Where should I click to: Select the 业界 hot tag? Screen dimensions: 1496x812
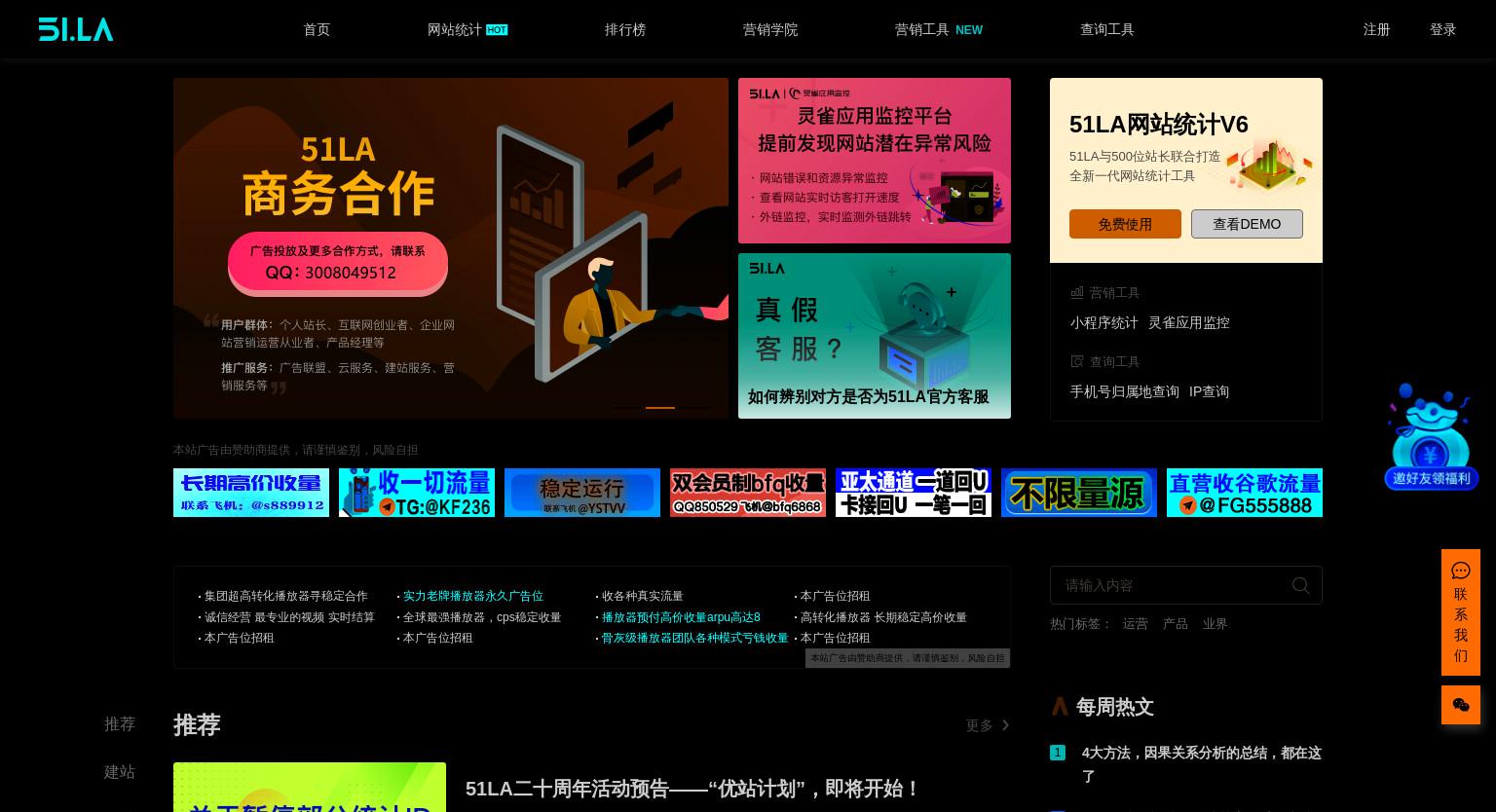[1215, 623]
